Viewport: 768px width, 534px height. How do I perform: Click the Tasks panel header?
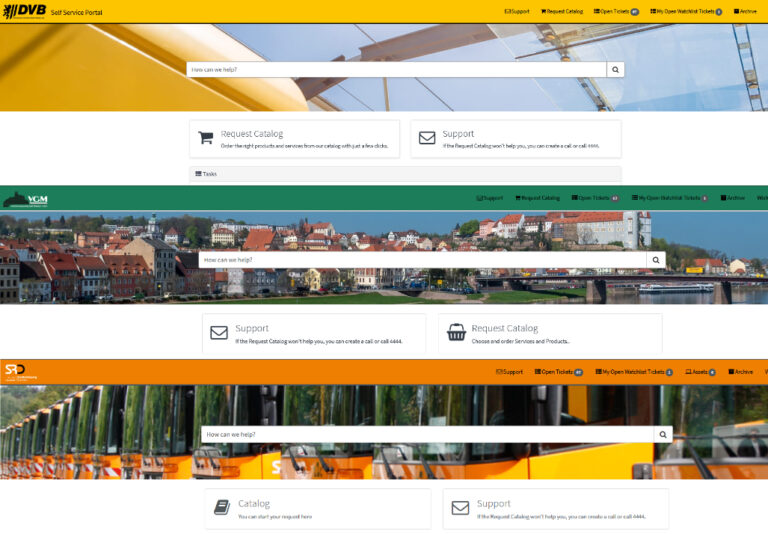coord(405,174)
